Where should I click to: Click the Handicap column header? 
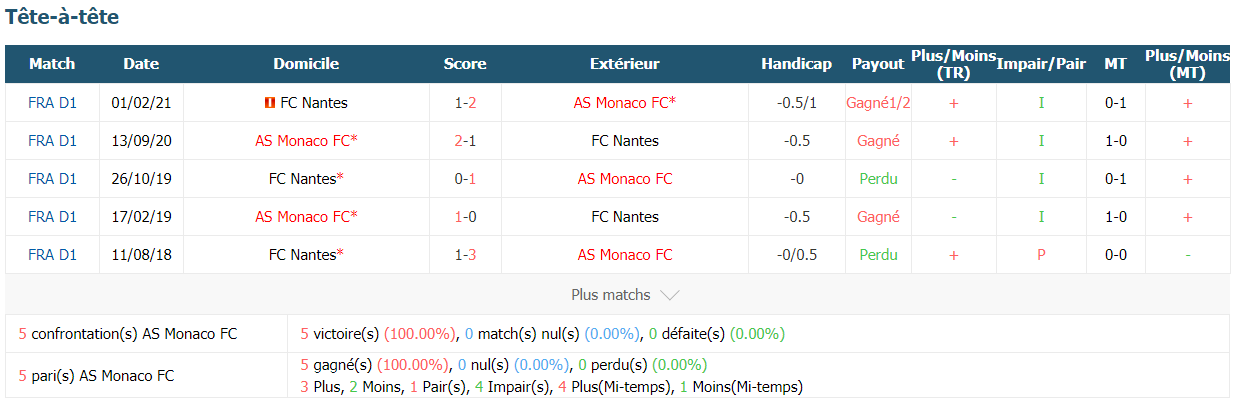[x=796, y=64]
